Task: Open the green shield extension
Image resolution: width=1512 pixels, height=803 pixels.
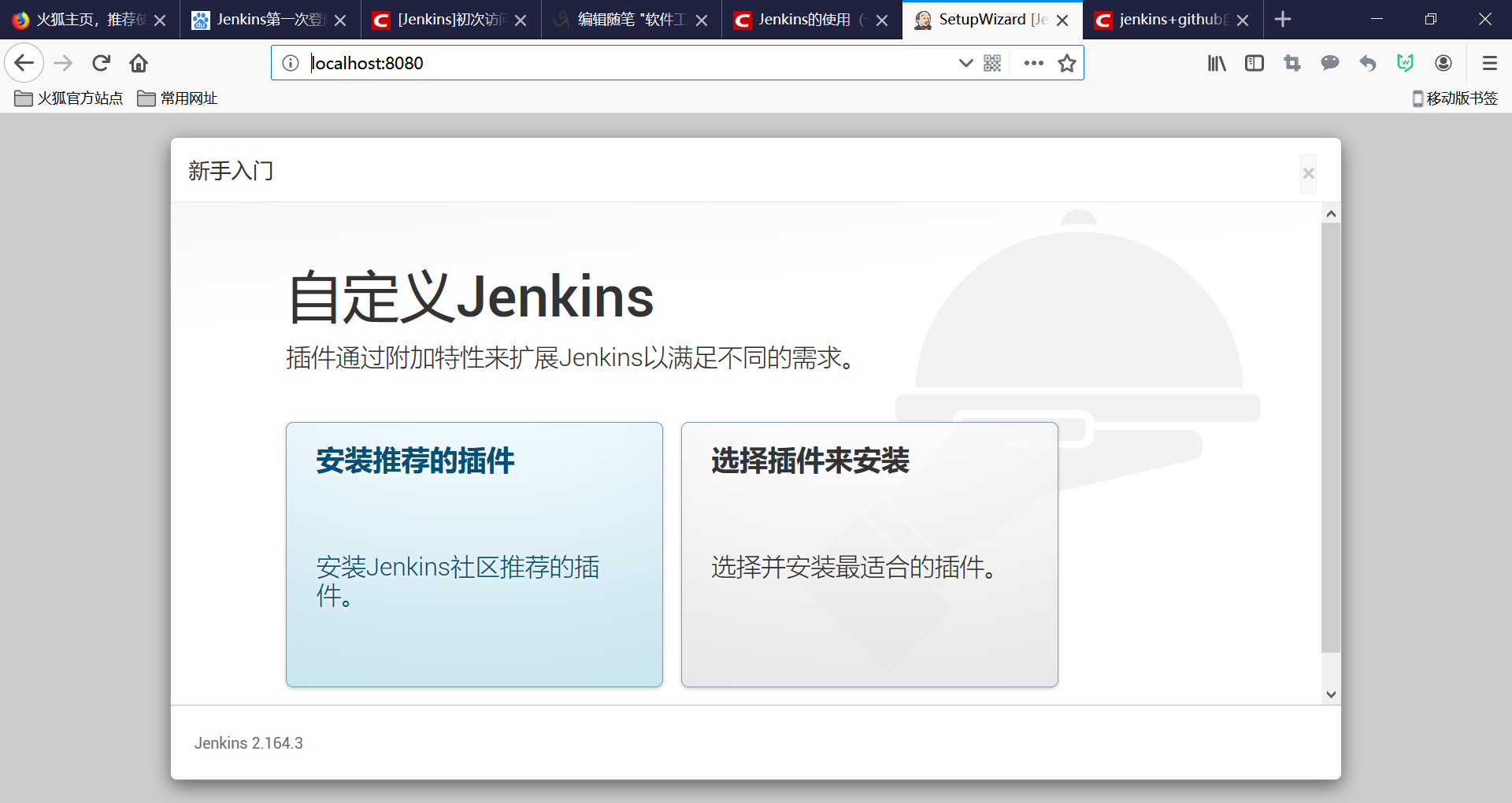Action: 1405,63
